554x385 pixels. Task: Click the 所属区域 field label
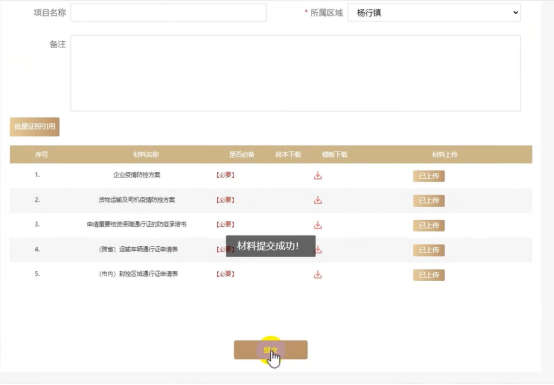pos(326,13)
